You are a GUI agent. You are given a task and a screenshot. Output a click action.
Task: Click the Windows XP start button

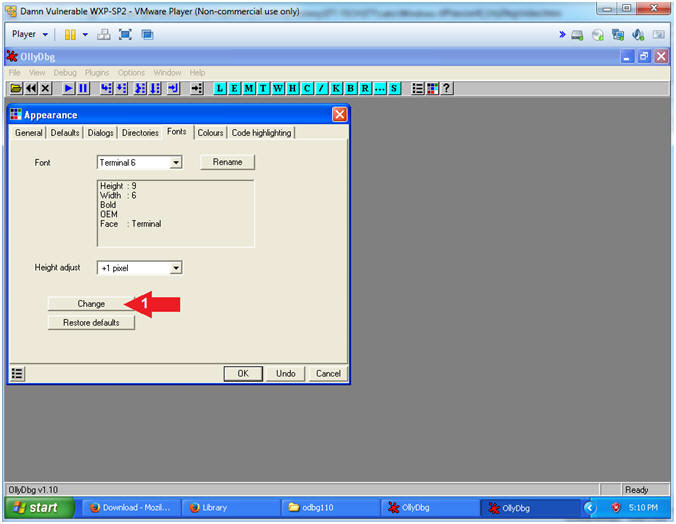coord(38,508)
